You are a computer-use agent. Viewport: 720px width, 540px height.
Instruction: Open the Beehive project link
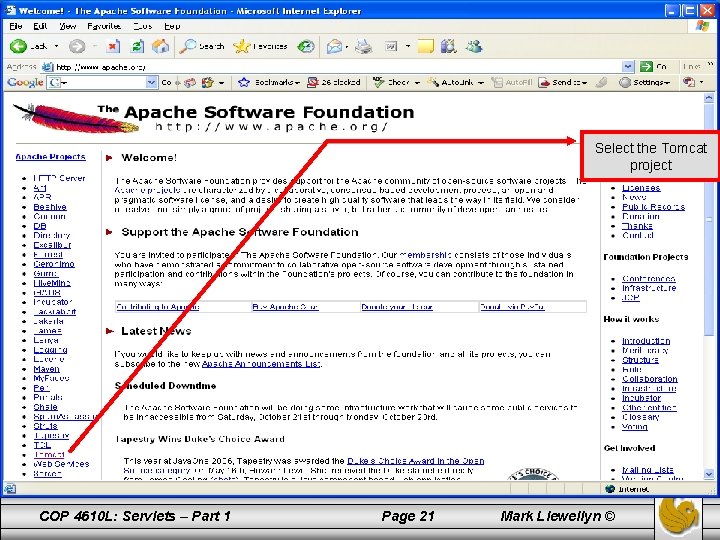click(x=50, y=207)
